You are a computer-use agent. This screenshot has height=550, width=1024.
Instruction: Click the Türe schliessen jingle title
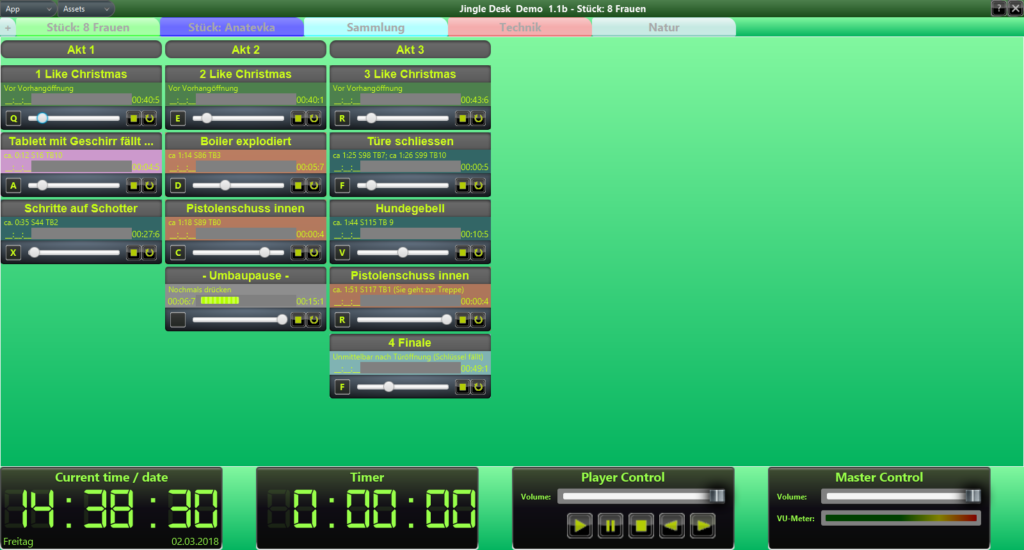(410, 141)
